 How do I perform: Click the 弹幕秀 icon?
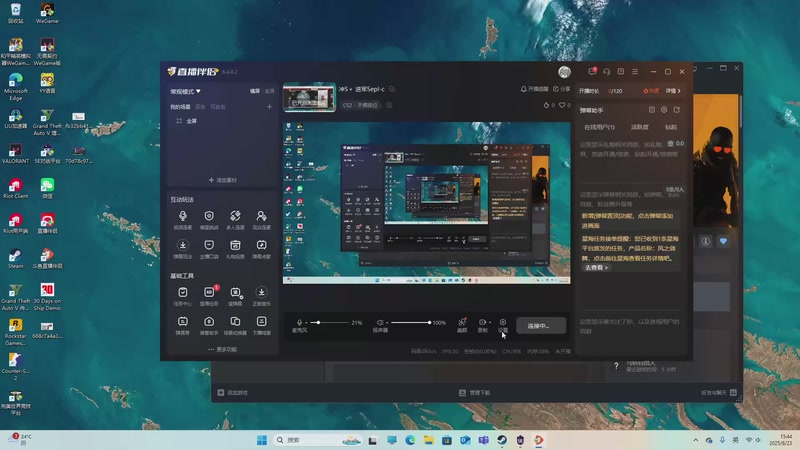click(183, 321)
